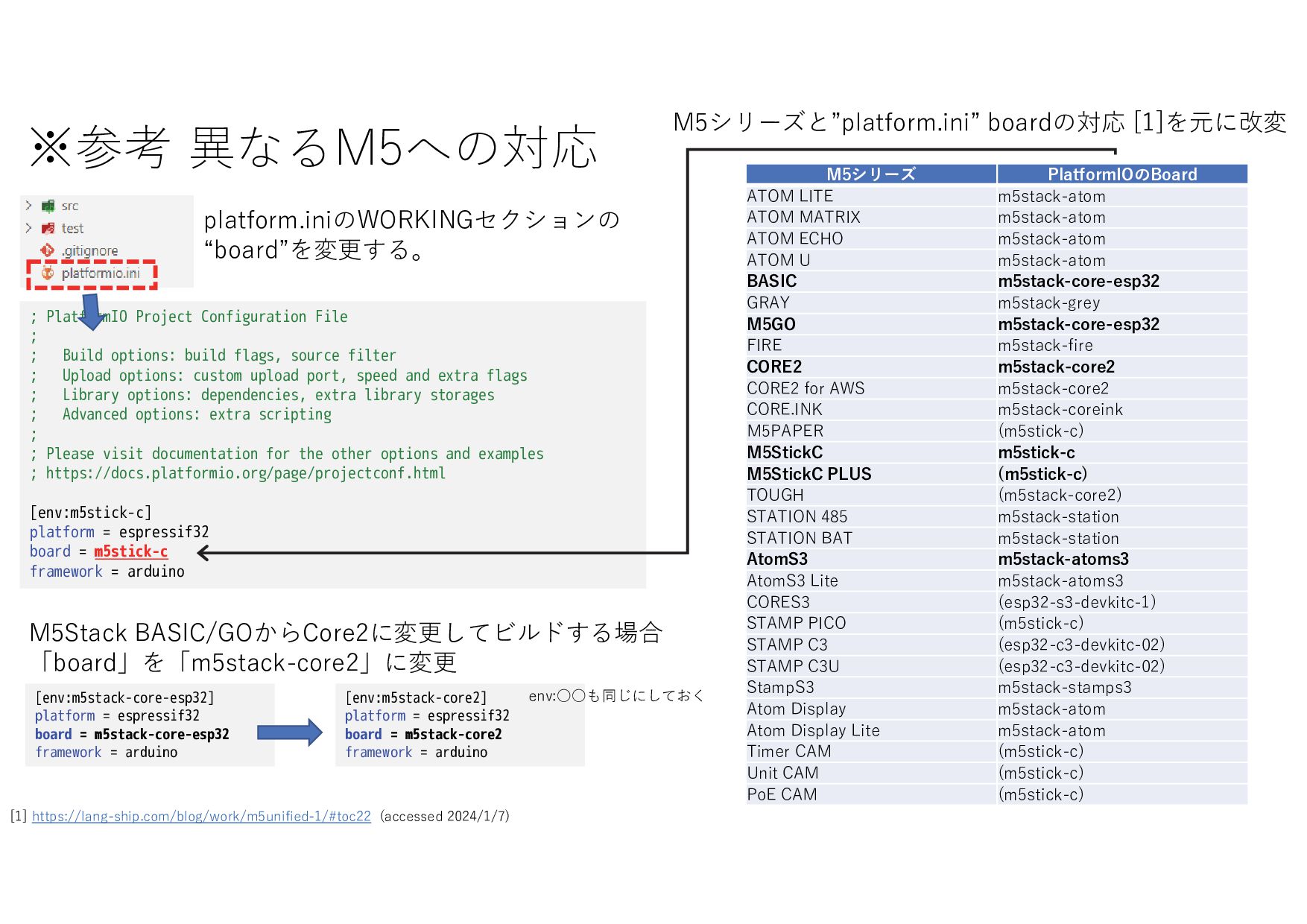Select the test tree item label
The height and width of the screenshot is (924, 1307).
point(72,228)
